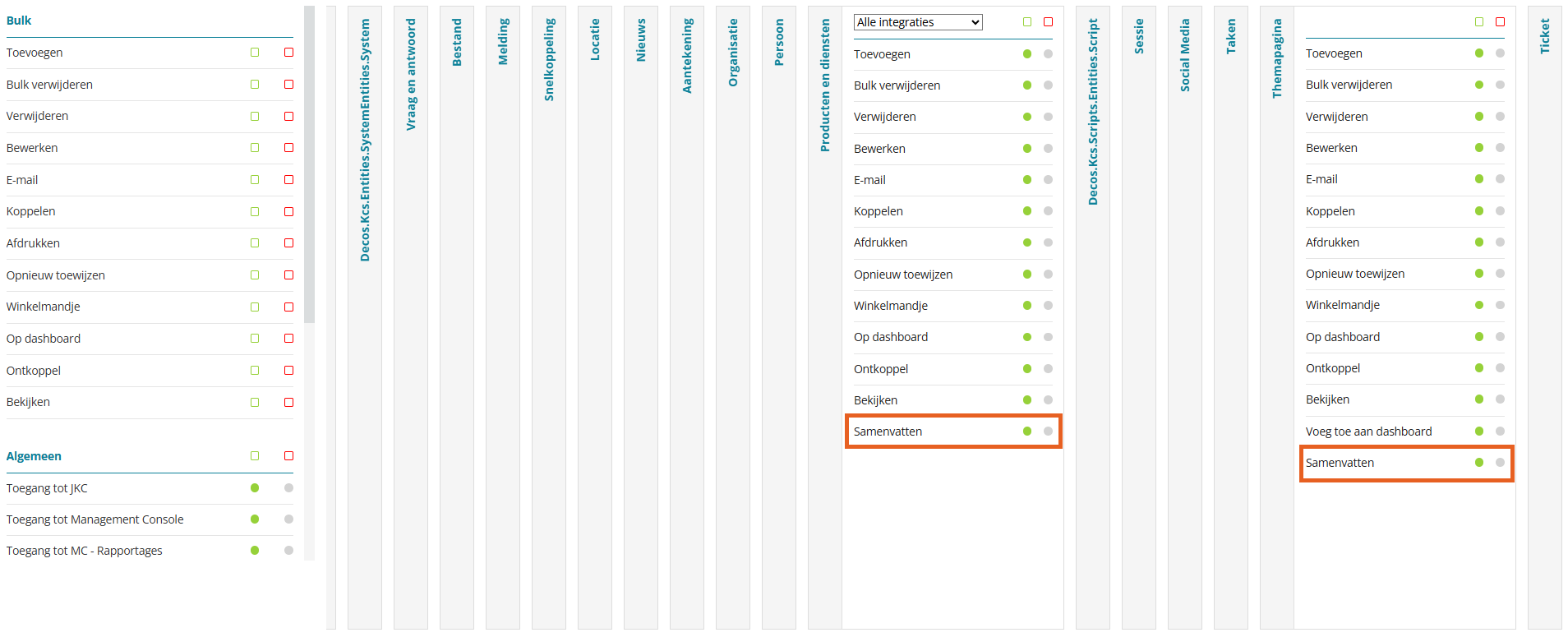
Task: Expand the Melding vertical section
Action: 503,42
